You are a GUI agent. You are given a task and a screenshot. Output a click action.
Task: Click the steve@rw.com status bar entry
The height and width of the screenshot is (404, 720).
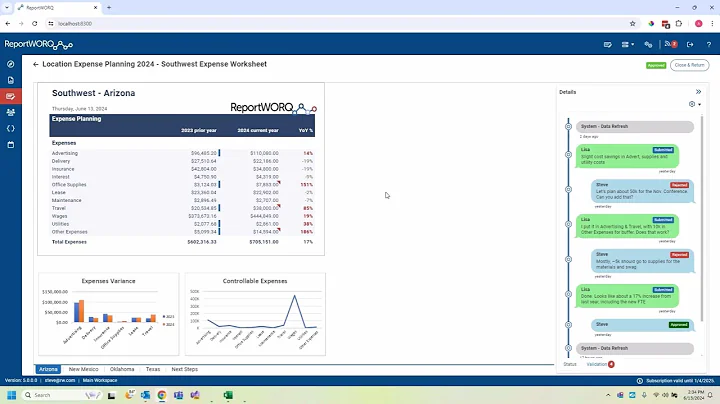[60, 381]
